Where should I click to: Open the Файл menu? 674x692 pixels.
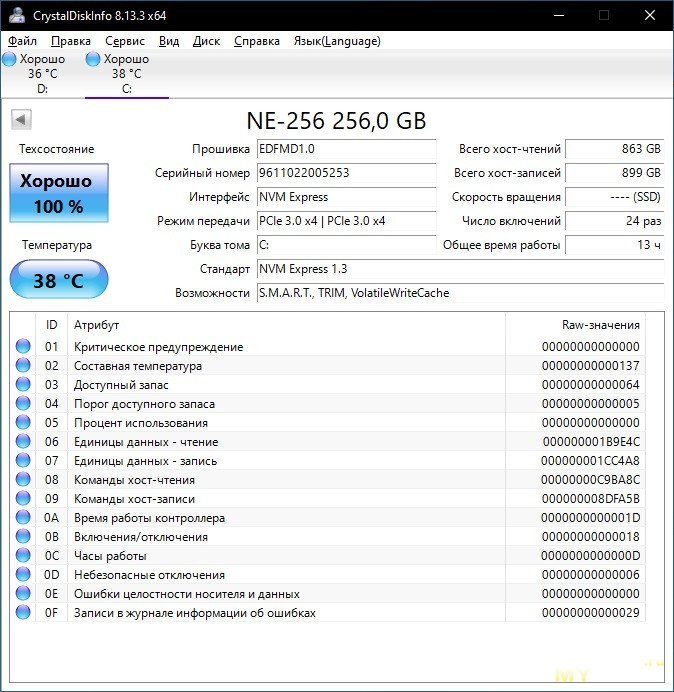coord(22,41)
